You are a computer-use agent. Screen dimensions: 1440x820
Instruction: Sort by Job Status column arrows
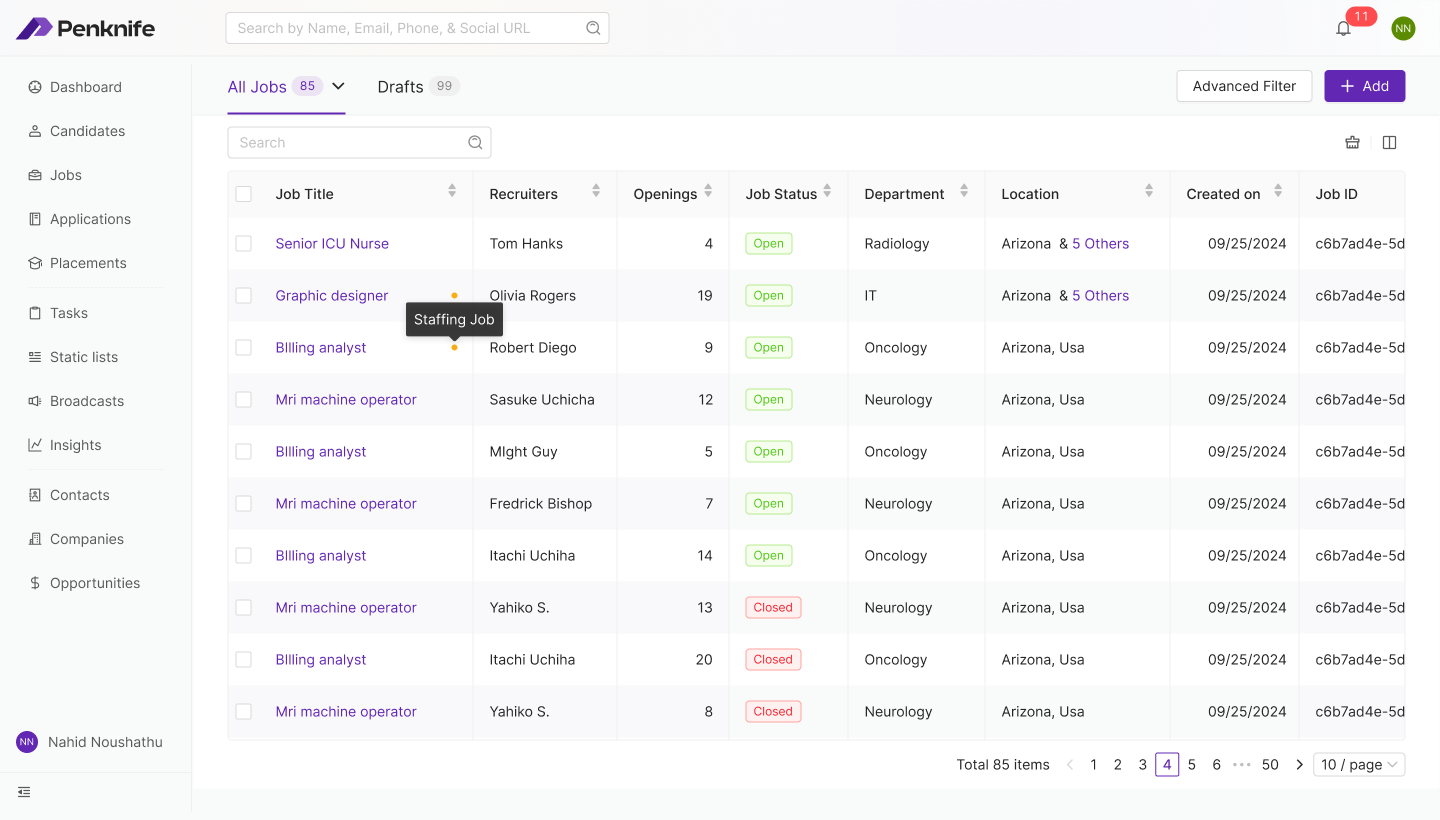point(827,191)
